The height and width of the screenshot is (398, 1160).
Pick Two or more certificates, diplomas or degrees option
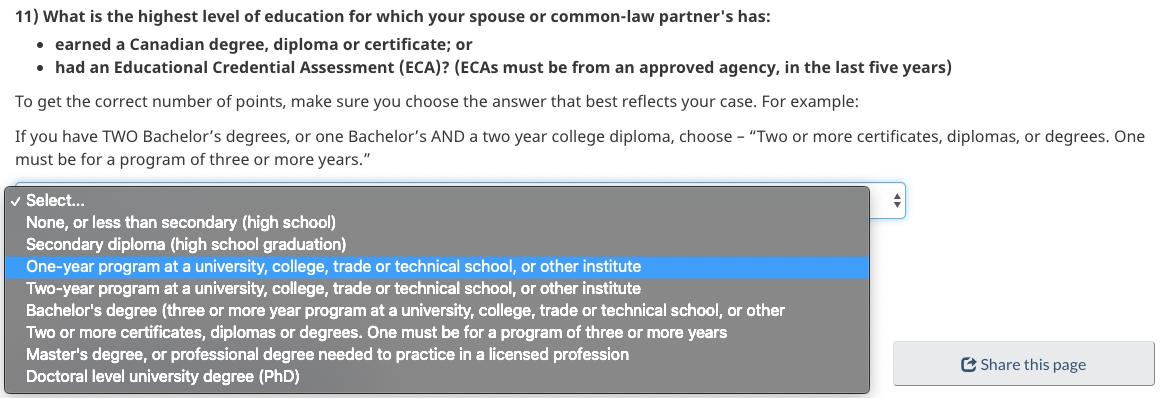coord(436,332)
